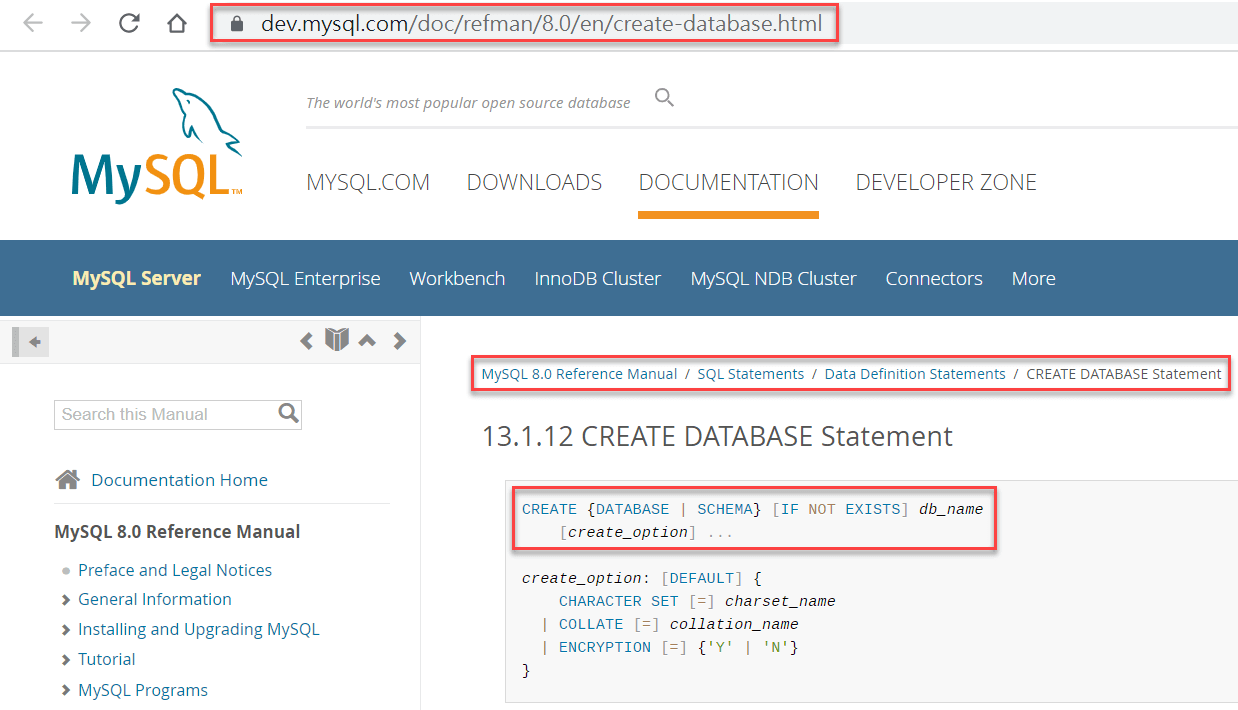The width and height of the screenshot is (1238, 710).
Task: Select Workbench in the blue menu
Action: [457, 279]
